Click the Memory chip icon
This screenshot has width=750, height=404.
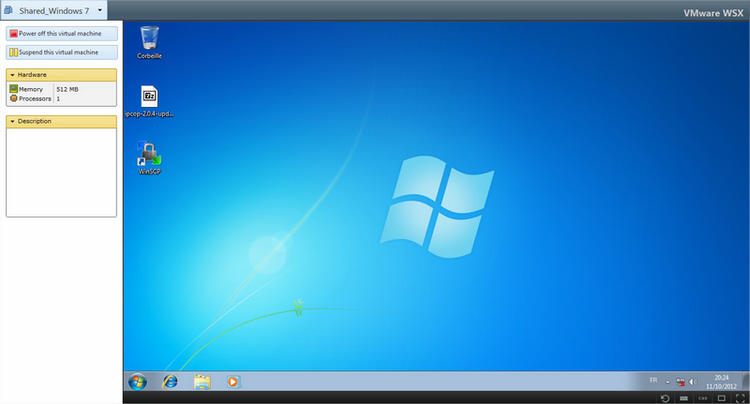(x=14, y=89)
